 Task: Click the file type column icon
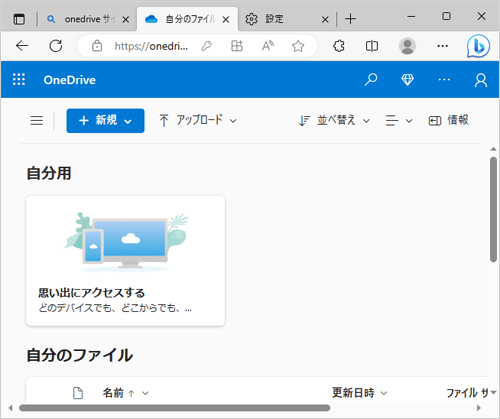click(78, 393)
